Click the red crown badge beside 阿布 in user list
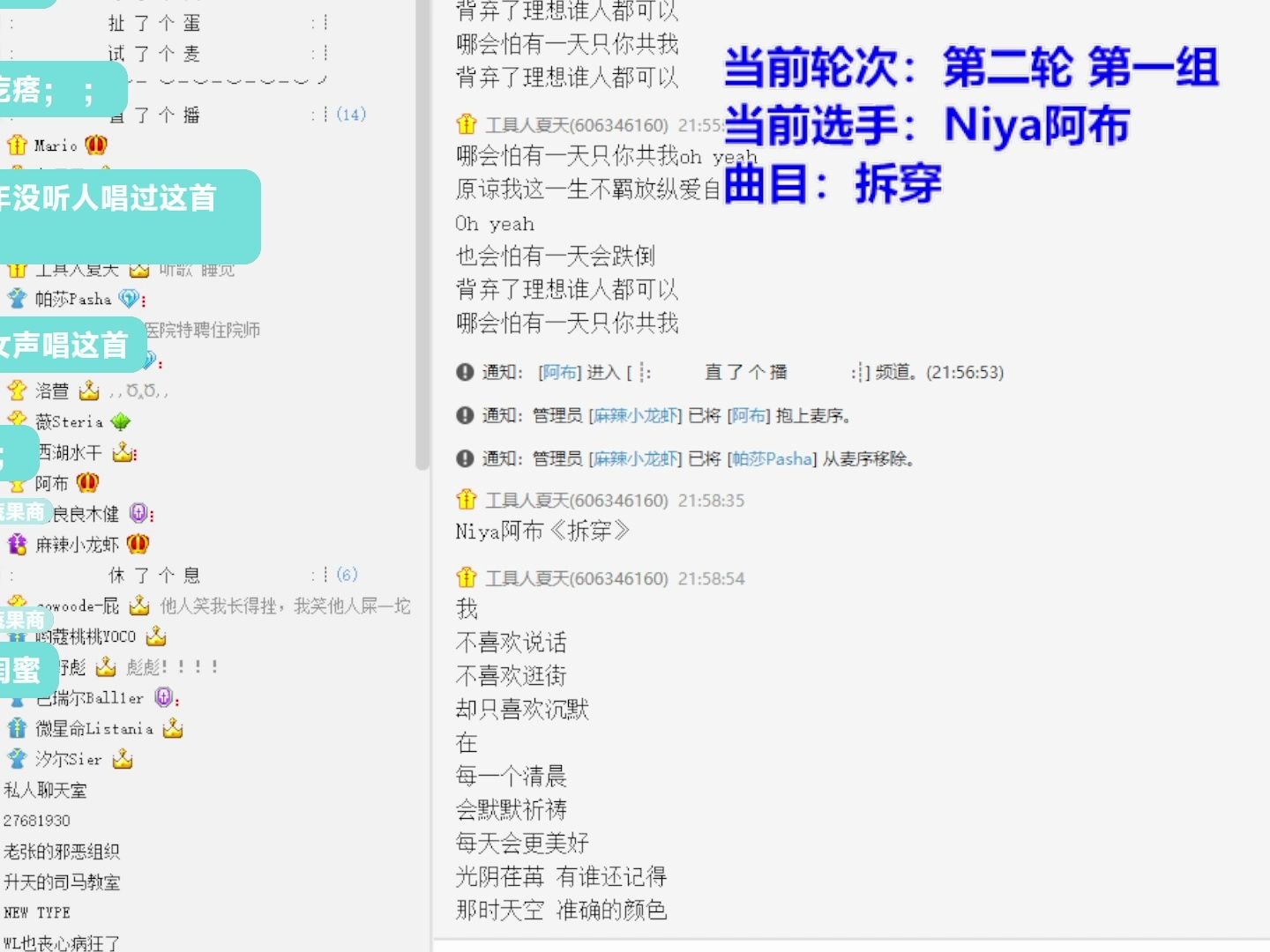The height and width of the screenshot is (952, 1270). (87, 483)
